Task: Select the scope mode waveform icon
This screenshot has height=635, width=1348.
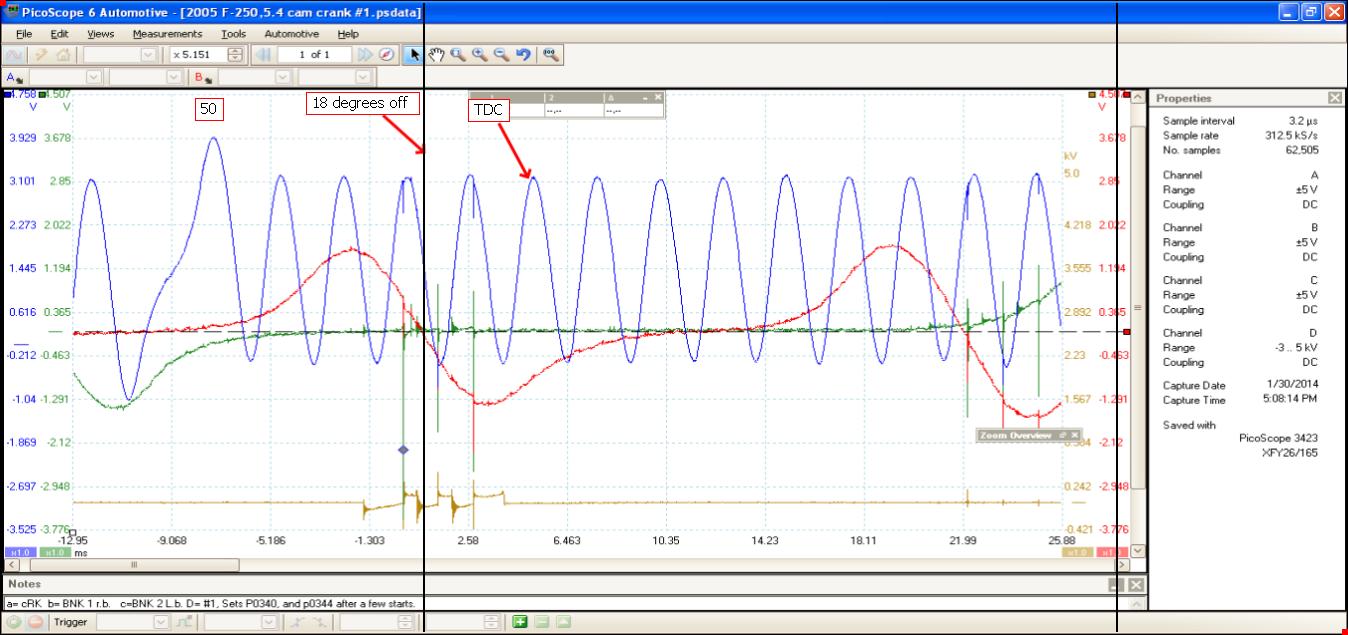Action: pyautogui.click(x=15, y=55)
